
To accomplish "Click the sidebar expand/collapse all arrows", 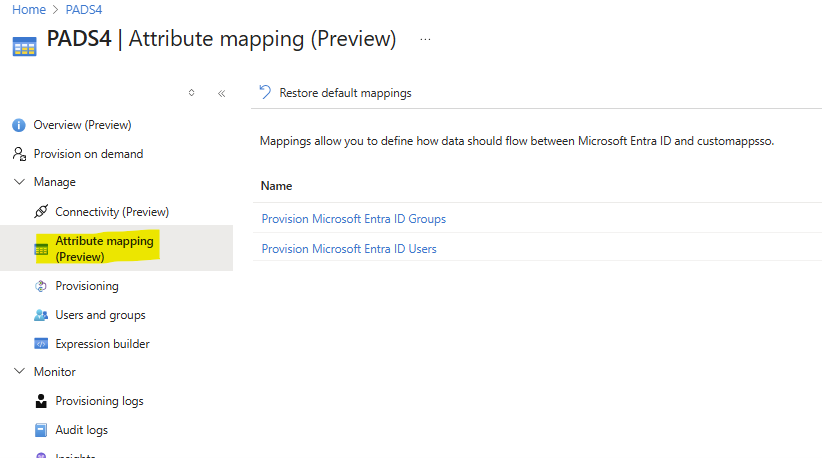I will [191, 93].
